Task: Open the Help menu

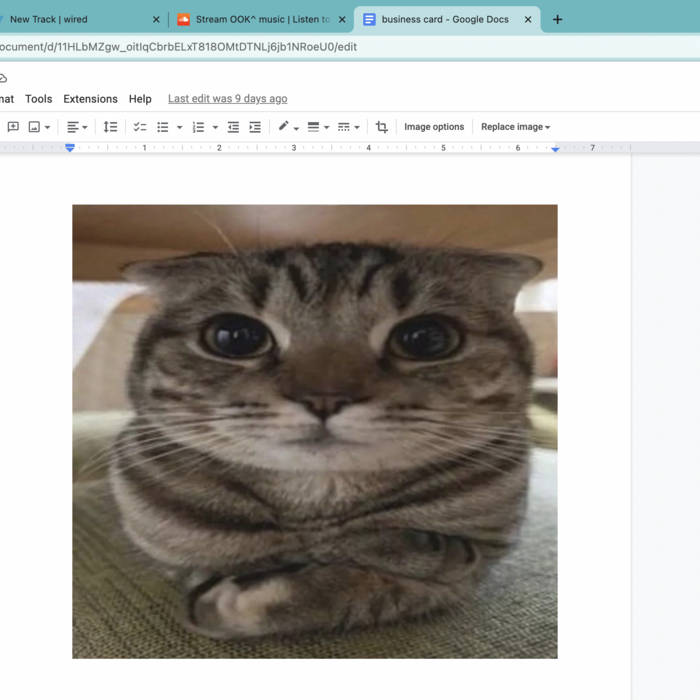Action: 140,99
